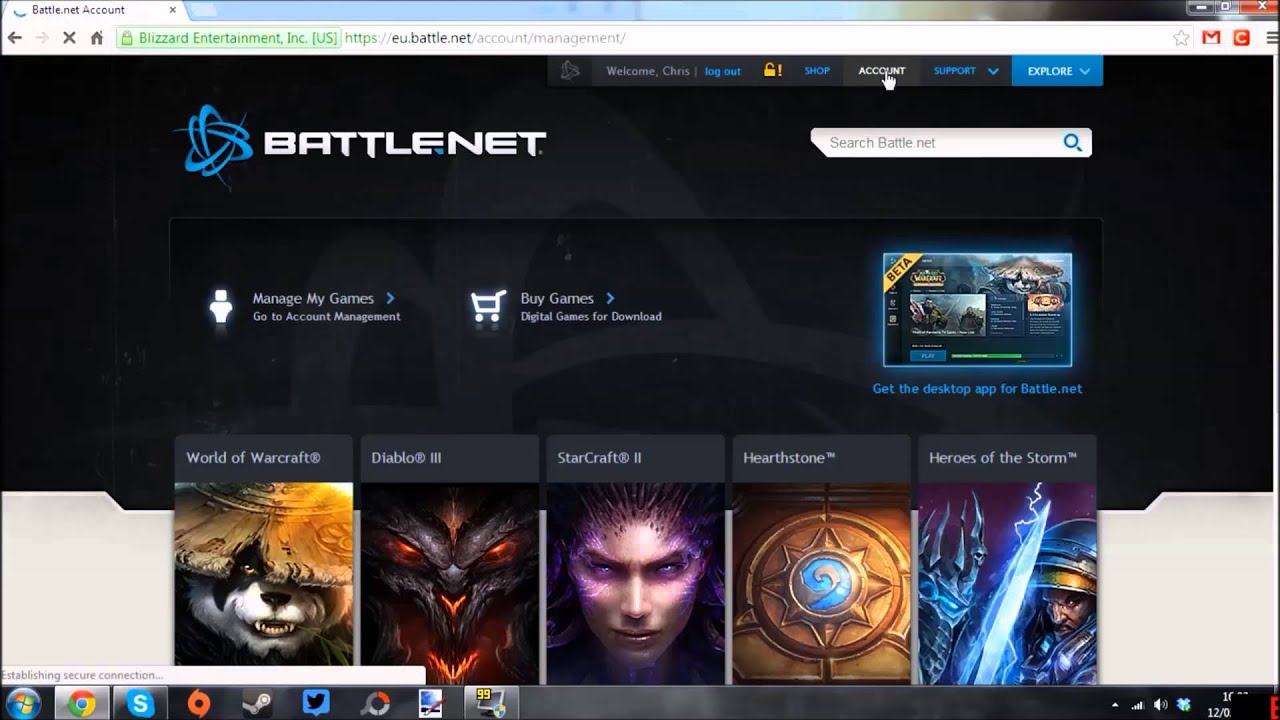1280x720 pixels.
Task: Click the Welcome, Chris text
Action: (x=648, y=71)
